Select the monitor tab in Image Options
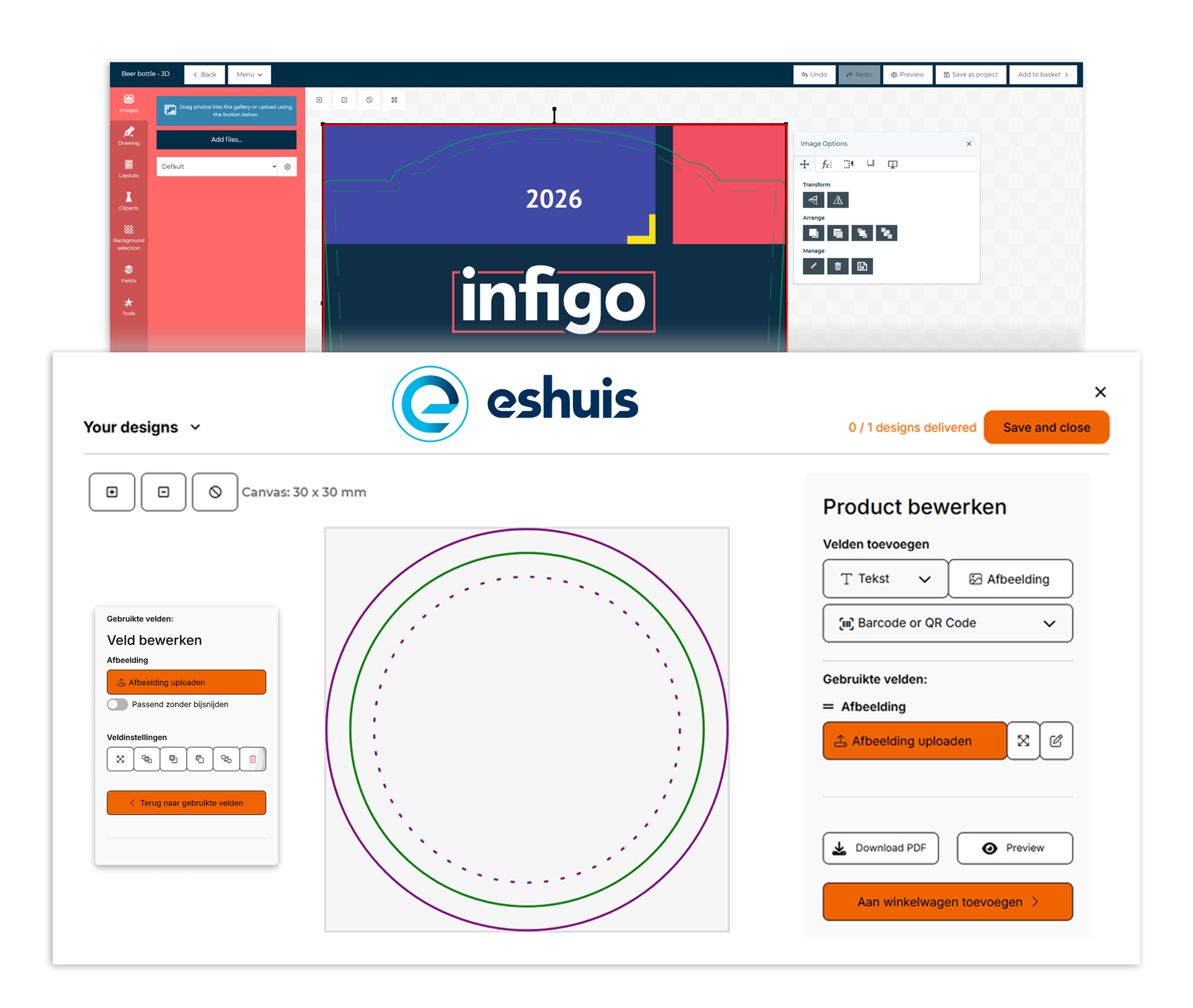 click(x=892, y=164)
